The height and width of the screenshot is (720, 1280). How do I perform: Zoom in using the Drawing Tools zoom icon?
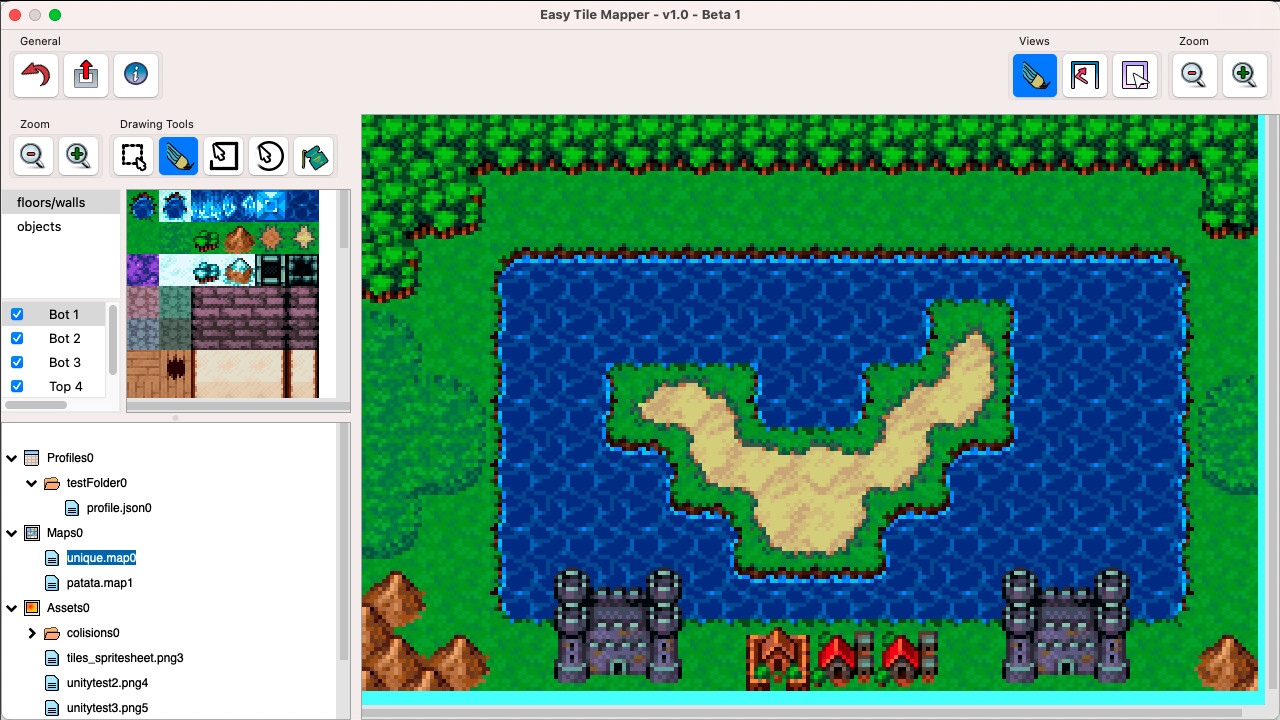coord(79,156)
